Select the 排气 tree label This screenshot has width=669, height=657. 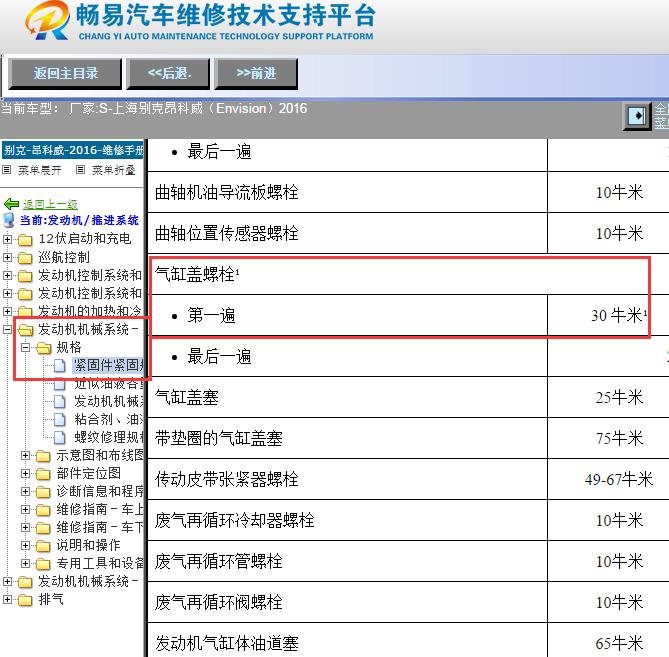coord(51,599)
